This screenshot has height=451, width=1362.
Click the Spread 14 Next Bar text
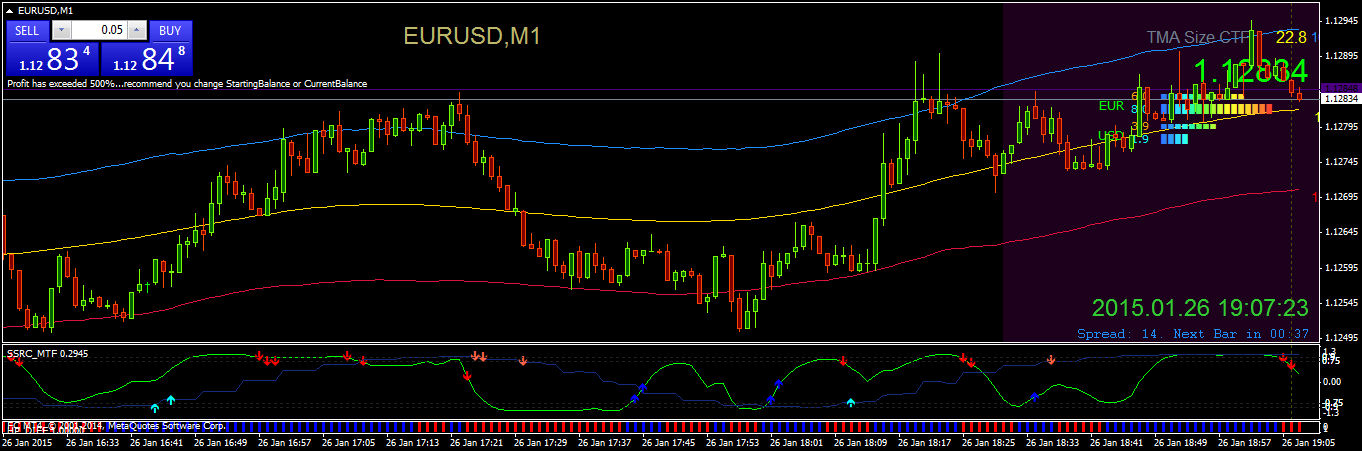1193,333
